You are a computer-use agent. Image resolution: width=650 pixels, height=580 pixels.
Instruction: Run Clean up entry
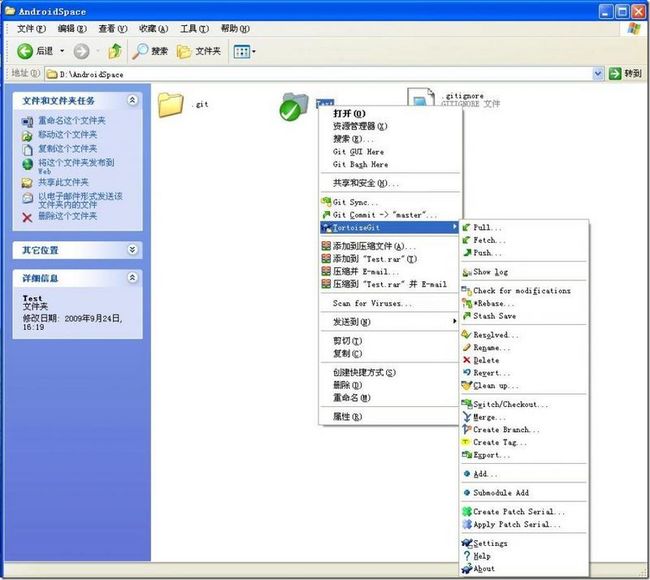click(x=524, y=386)
